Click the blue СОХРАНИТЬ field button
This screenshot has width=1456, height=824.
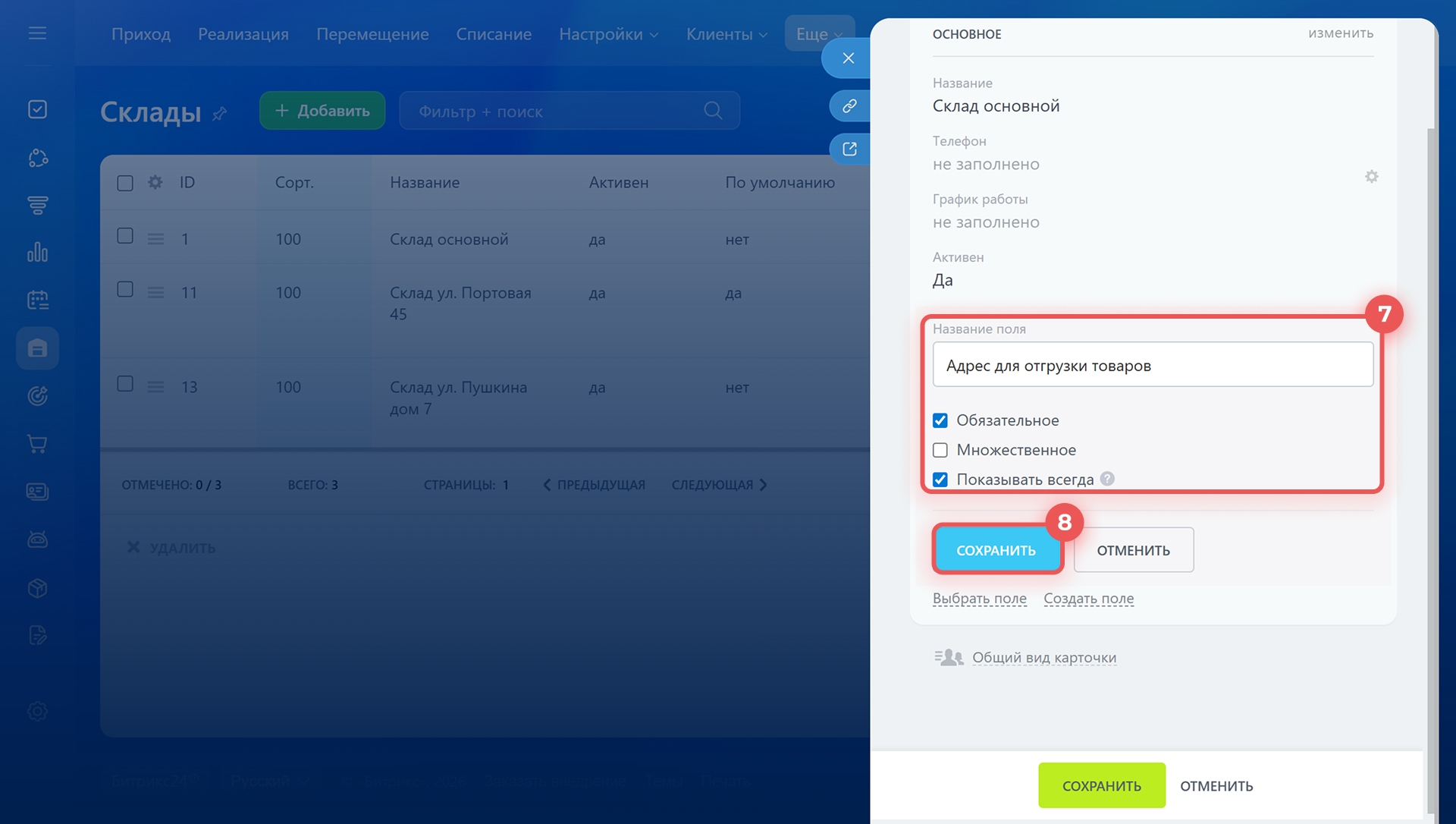point(996,550)
